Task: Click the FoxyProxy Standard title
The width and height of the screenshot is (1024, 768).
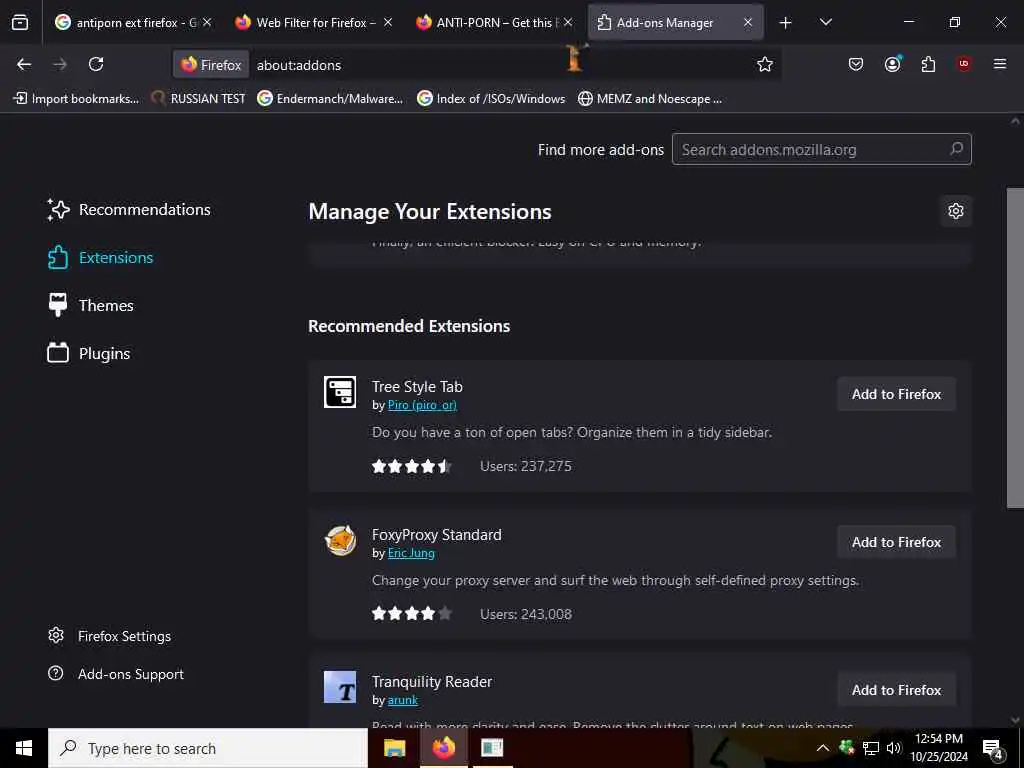Action: pyautogui.click(x=436, y=535)
